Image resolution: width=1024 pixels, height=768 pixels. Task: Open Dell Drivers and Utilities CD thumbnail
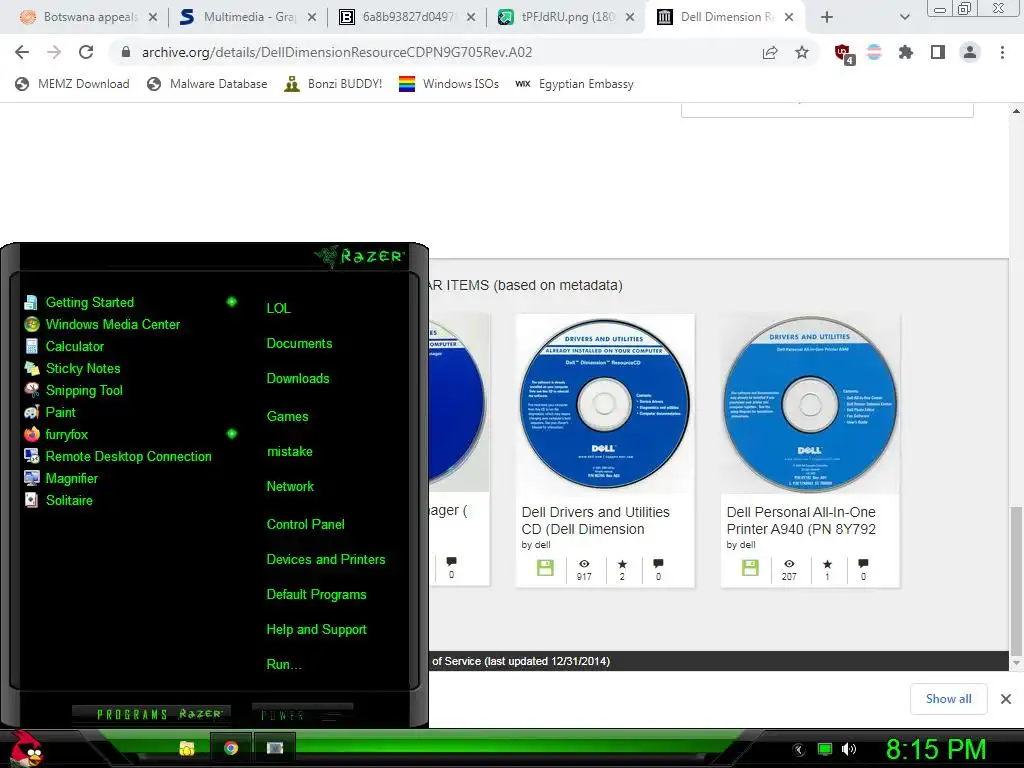[x=605, y=404]
